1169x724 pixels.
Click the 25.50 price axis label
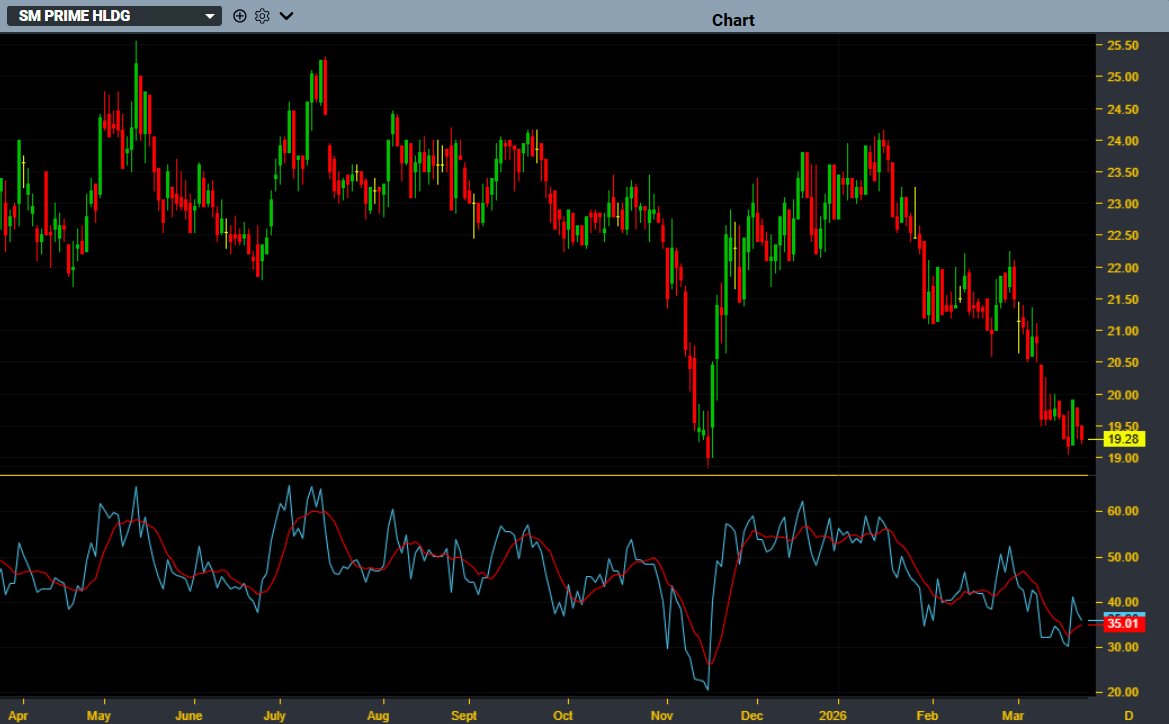pyautogui.click(x=1122, y=45)
